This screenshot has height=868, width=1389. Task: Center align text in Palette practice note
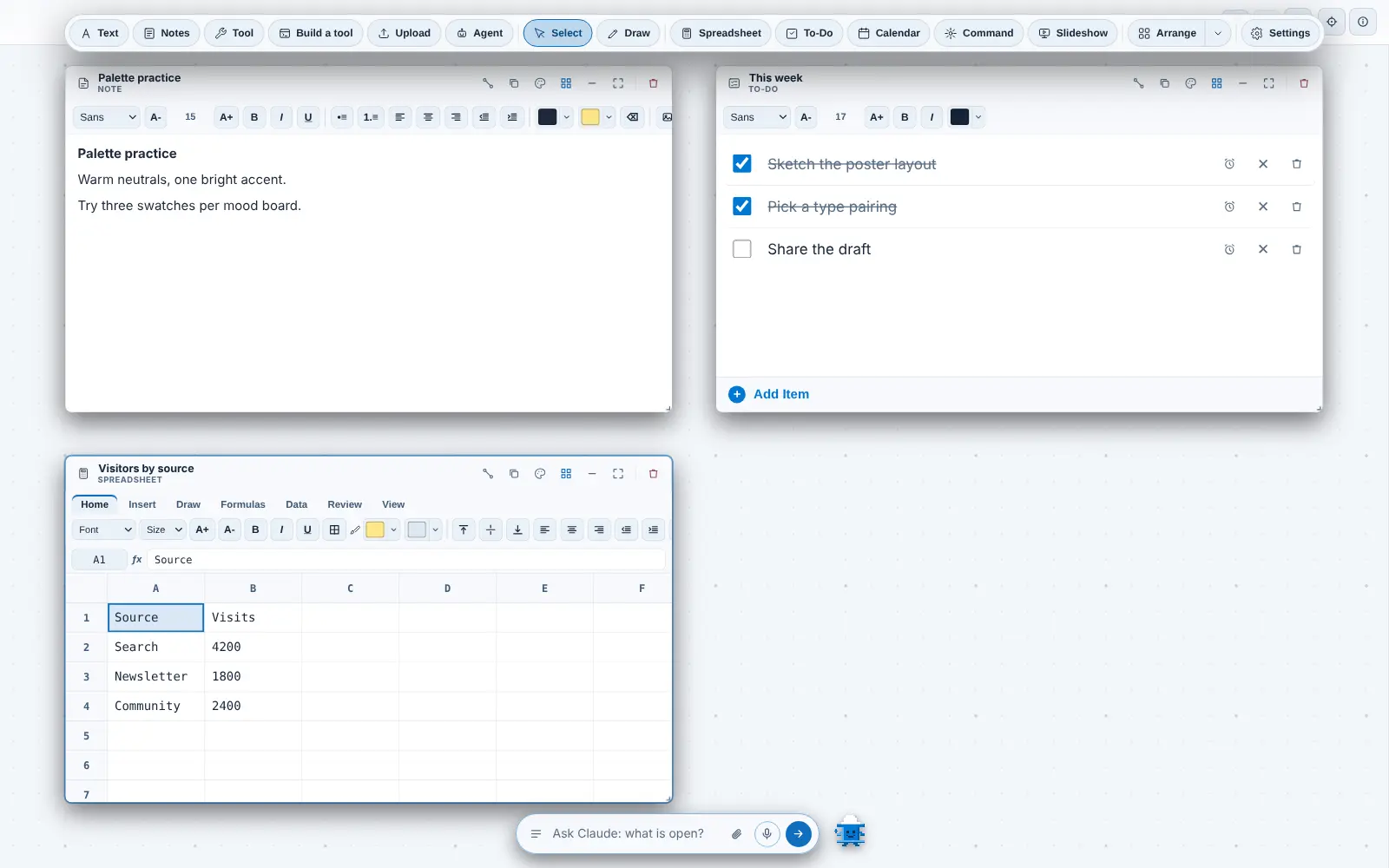(x=428, y=117)
